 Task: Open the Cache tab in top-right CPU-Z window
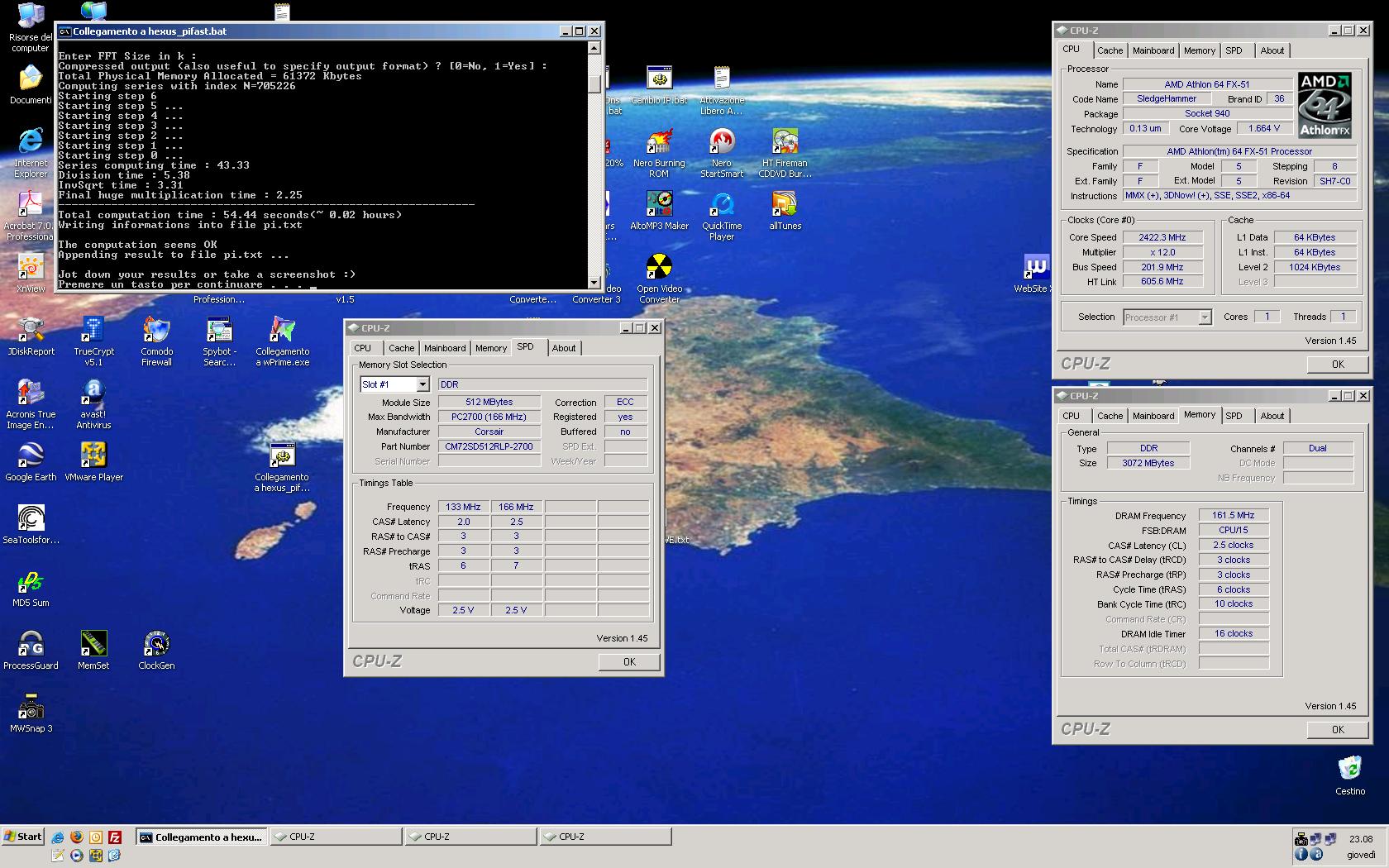1110,50
